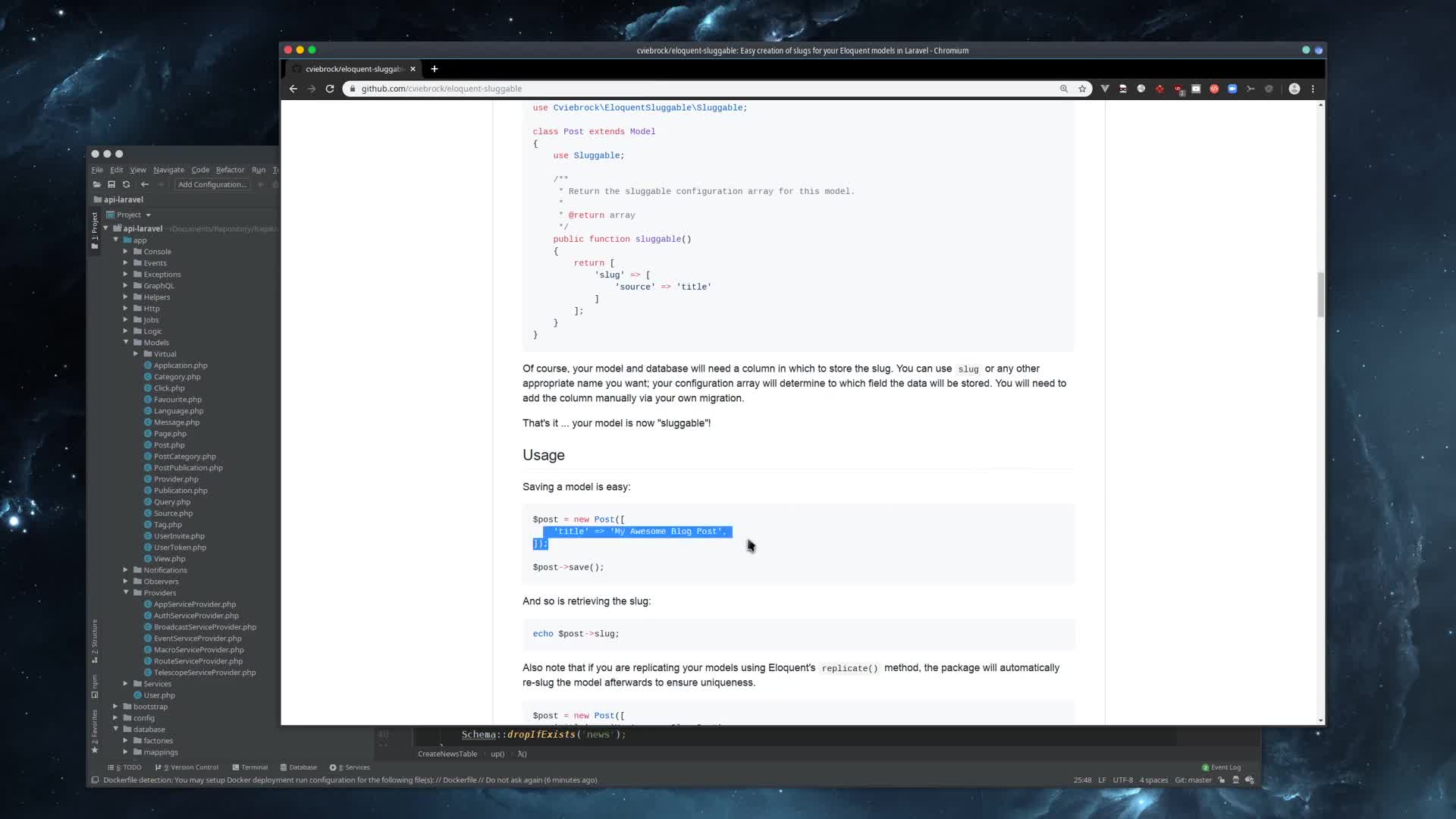The image size is (1456, 819).
Task: Open the gear extension icon in Chromium
Action: 1269,89
